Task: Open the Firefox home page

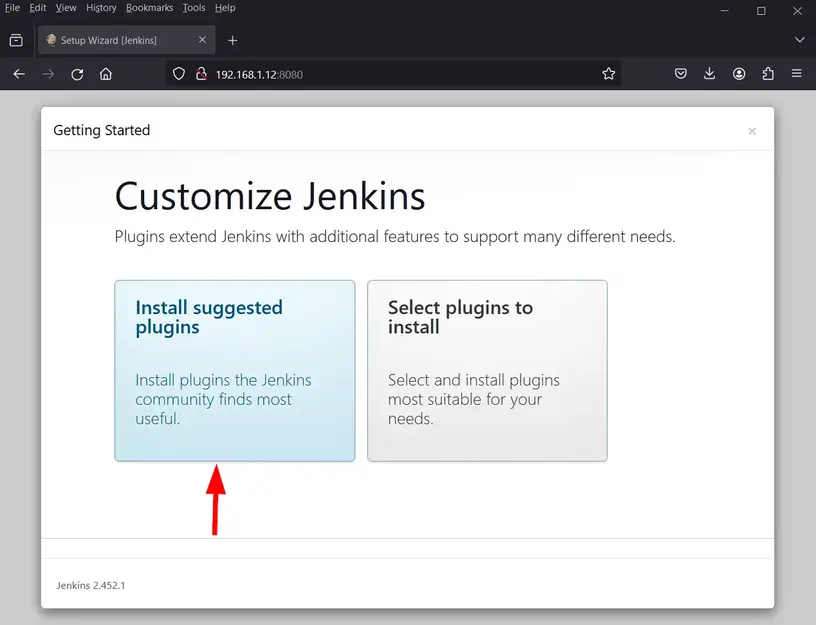Action: coord(106,74)
